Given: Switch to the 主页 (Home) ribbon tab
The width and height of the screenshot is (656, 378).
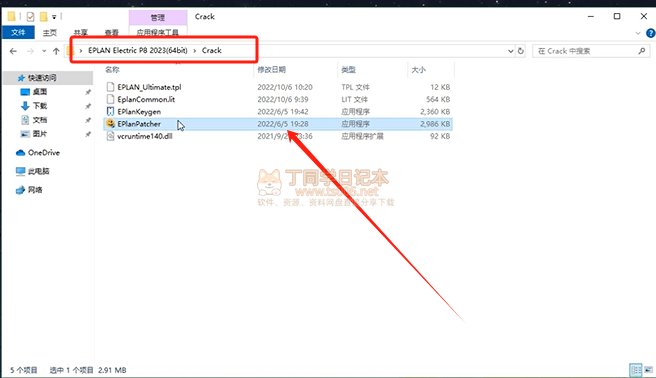Looking at the screenshot, I should tap(49, 32).
